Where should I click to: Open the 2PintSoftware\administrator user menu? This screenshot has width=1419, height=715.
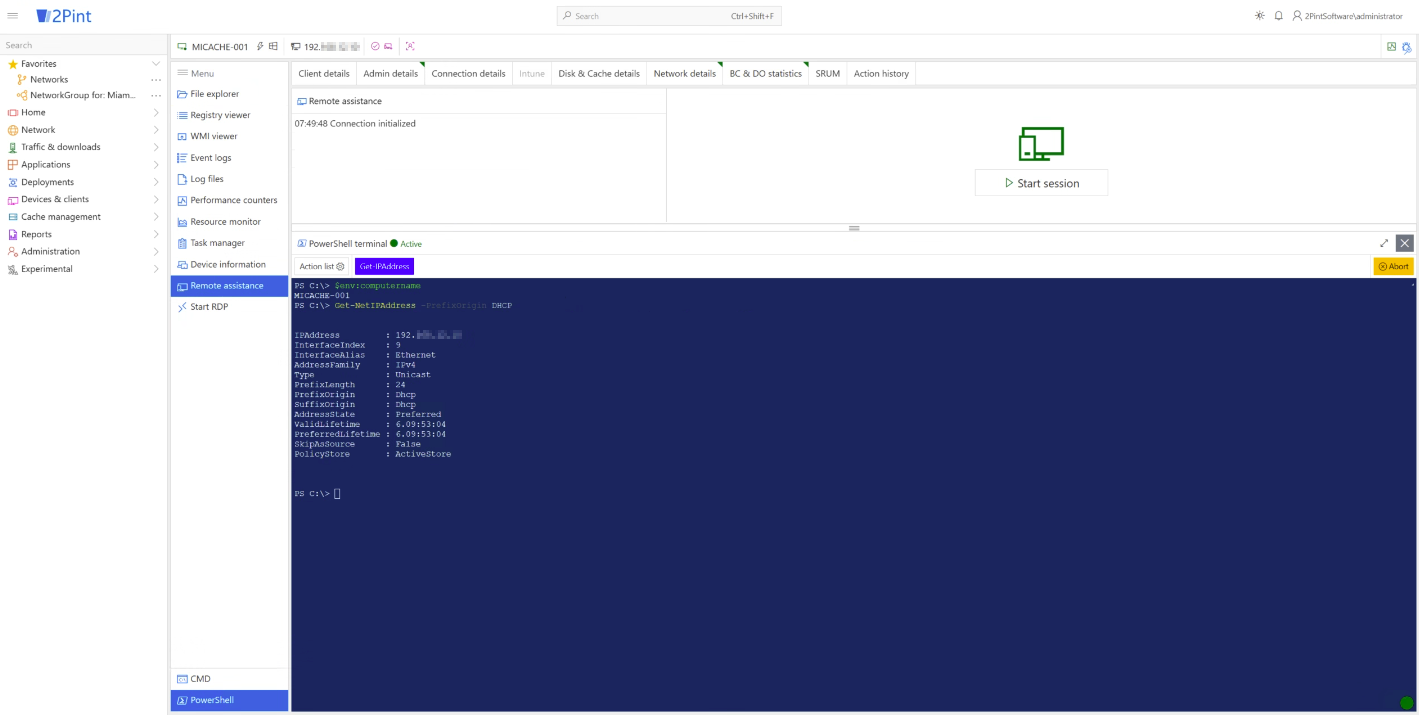tap(1347, 16)
